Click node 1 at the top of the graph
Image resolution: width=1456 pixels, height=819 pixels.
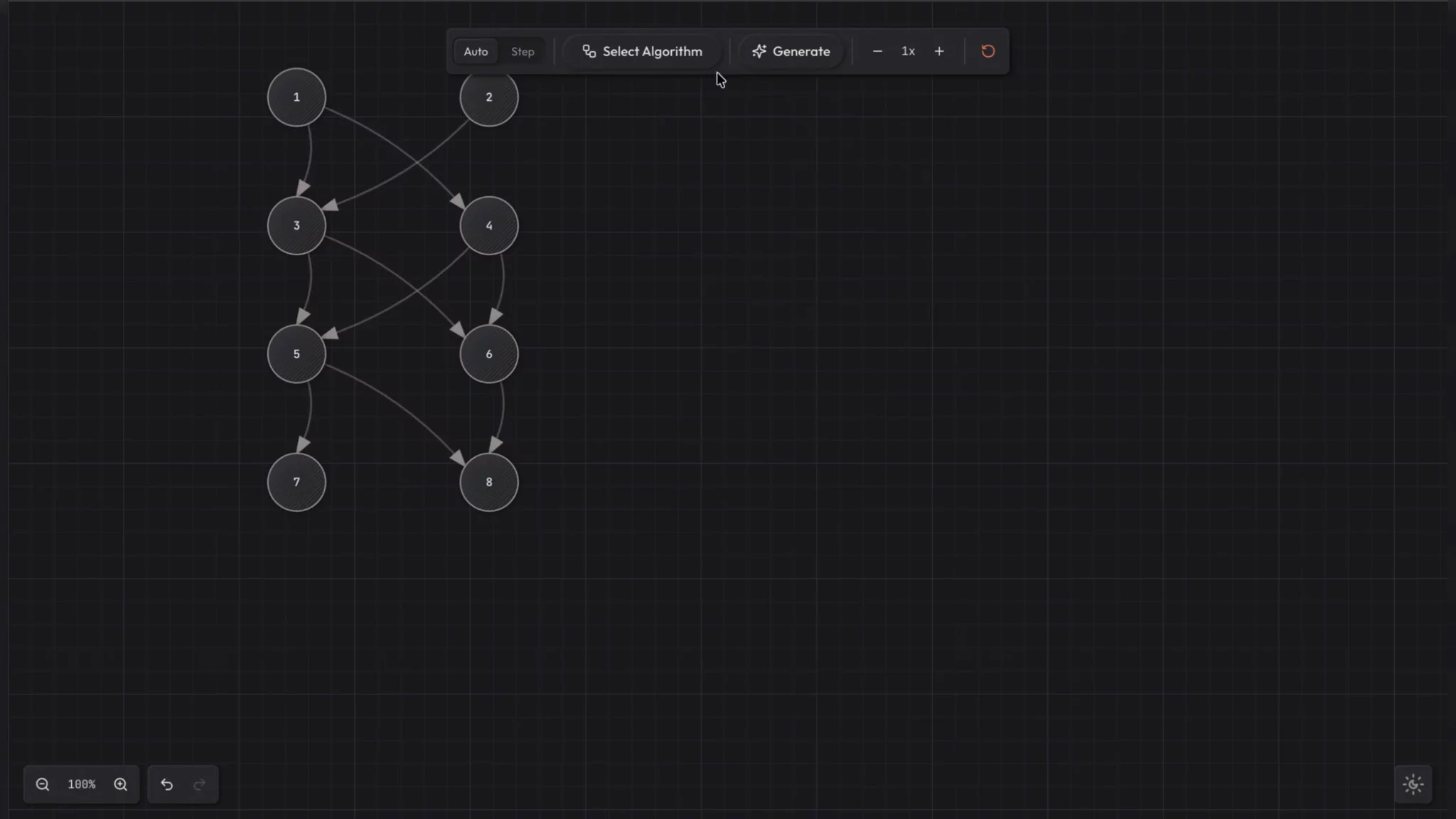coord(296,97)
